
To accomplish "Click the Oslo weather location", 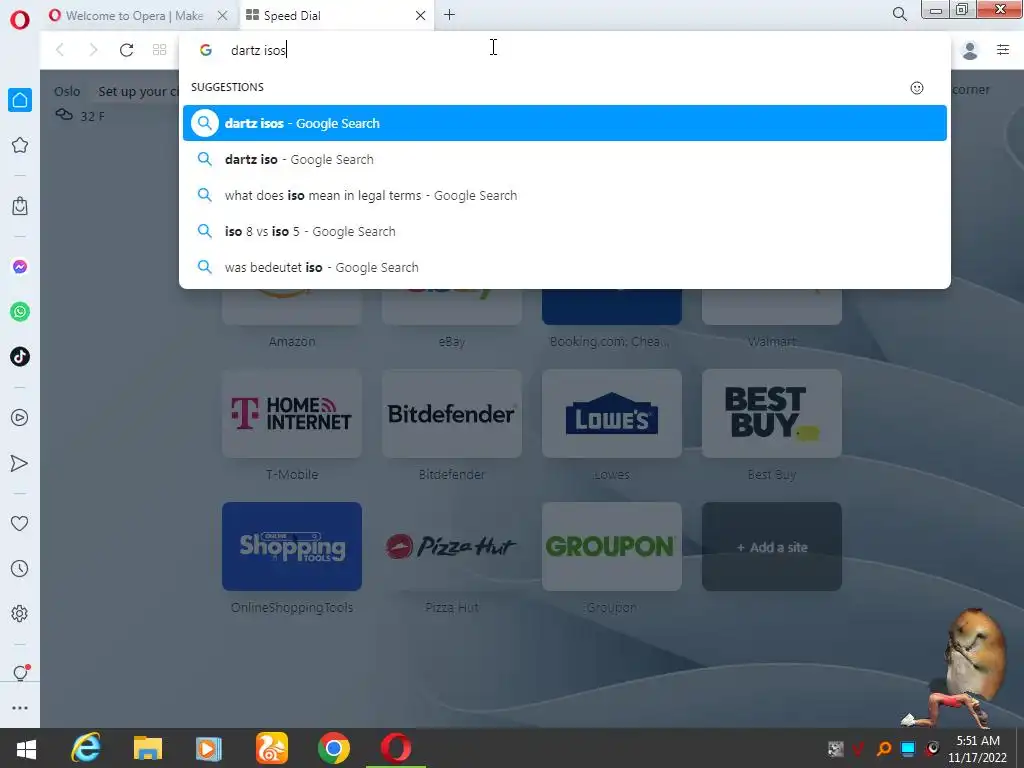I will point(67,91).
